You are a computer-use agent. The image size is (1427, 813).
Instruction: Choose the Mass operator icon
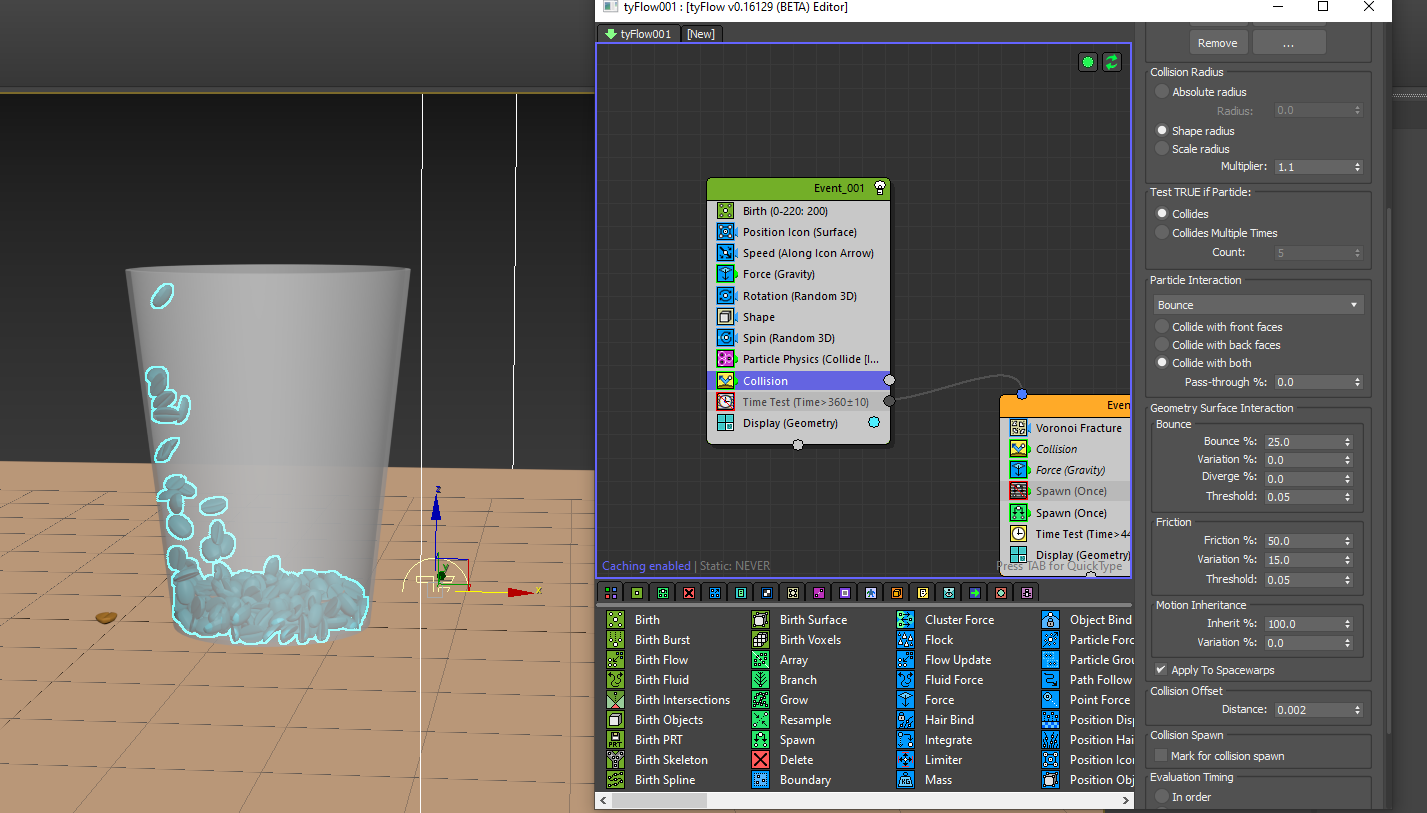906,780
